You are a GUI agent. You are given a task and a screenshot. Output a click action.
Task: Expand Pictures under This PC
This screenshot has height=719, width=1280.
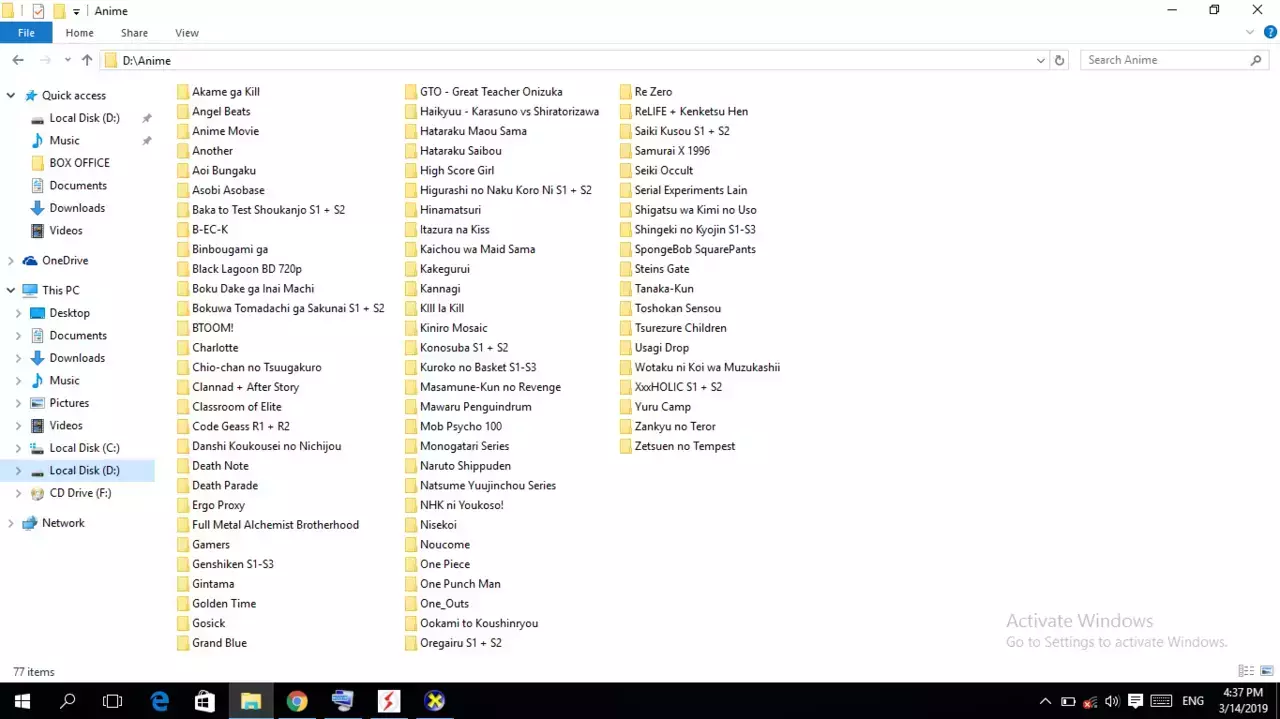[18, 403]
